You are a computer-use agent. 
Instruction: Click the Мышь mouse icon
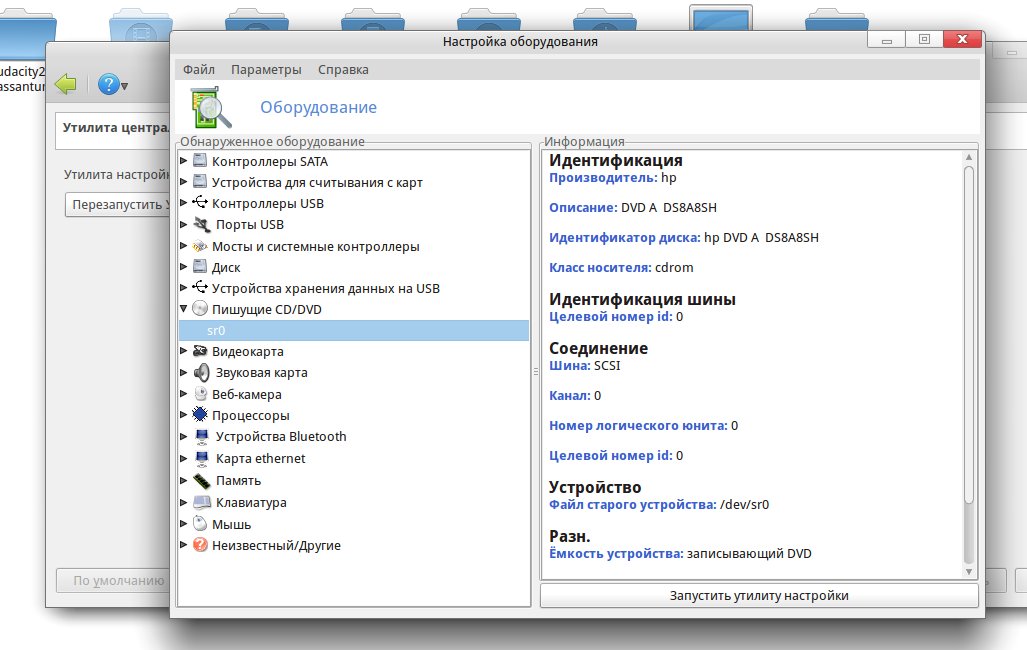coord(200,524)
